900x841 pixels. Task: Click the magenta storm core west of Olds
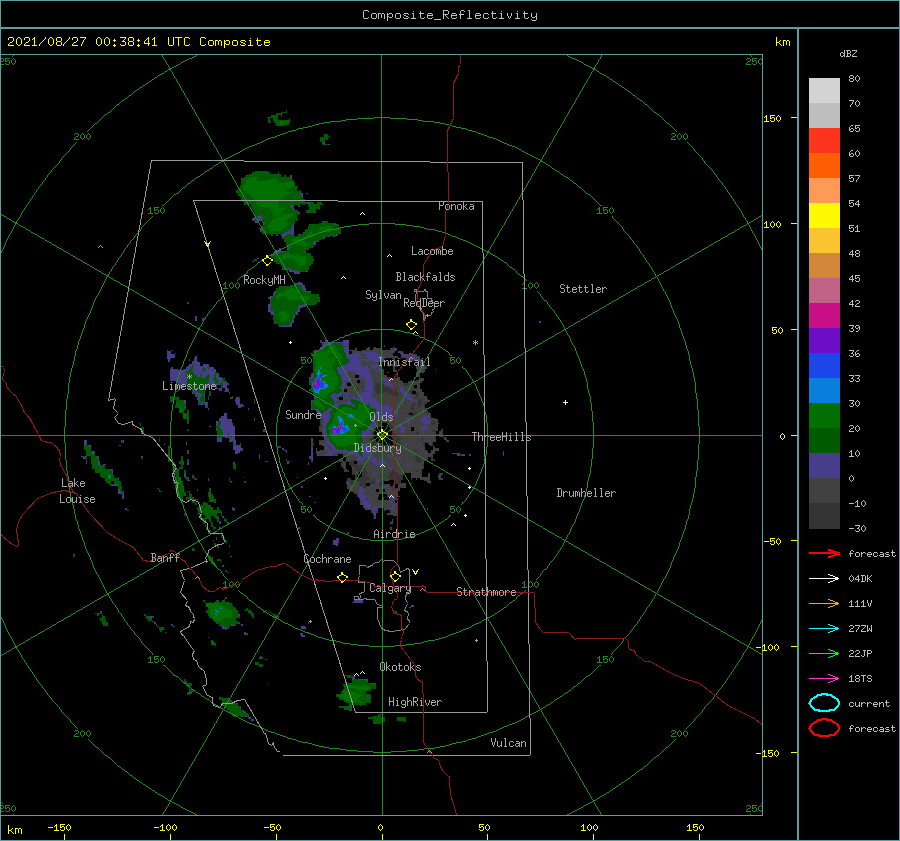click(x=339, y=427)
